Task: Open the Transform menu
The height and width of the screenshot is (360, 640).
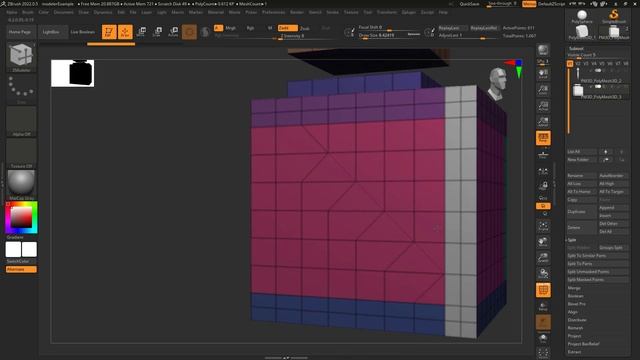Action: pyautogui.click(x=387, y=12)
